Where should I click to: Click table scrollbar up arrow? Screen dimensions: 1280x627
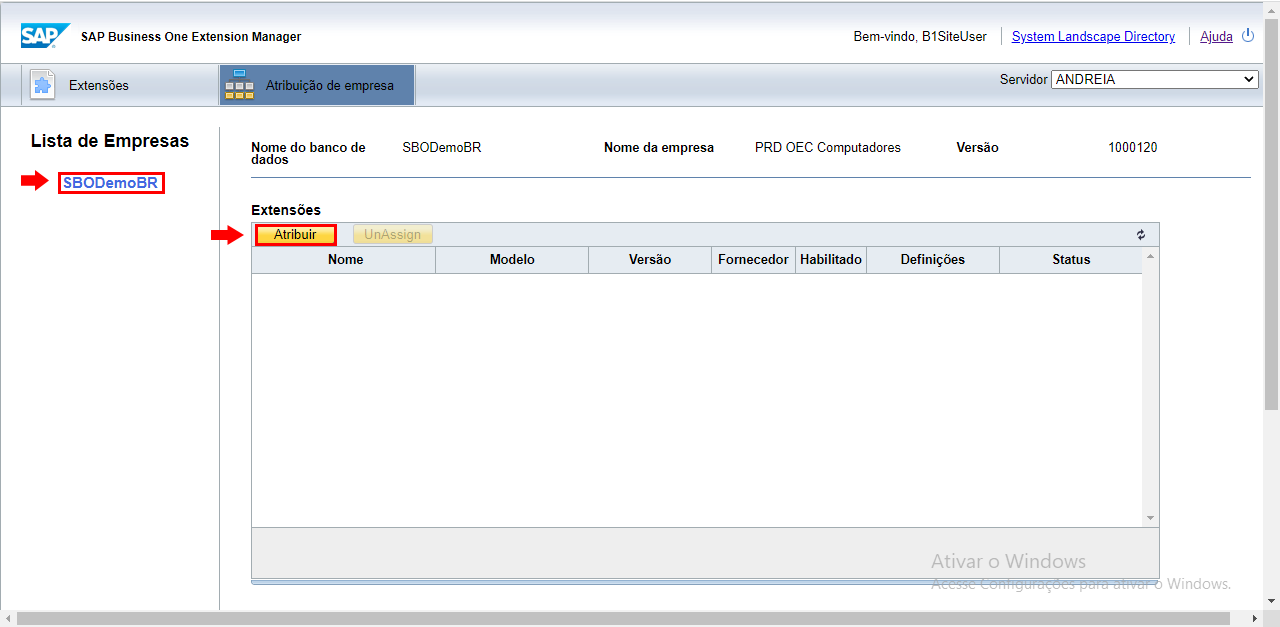point(1151,256)
